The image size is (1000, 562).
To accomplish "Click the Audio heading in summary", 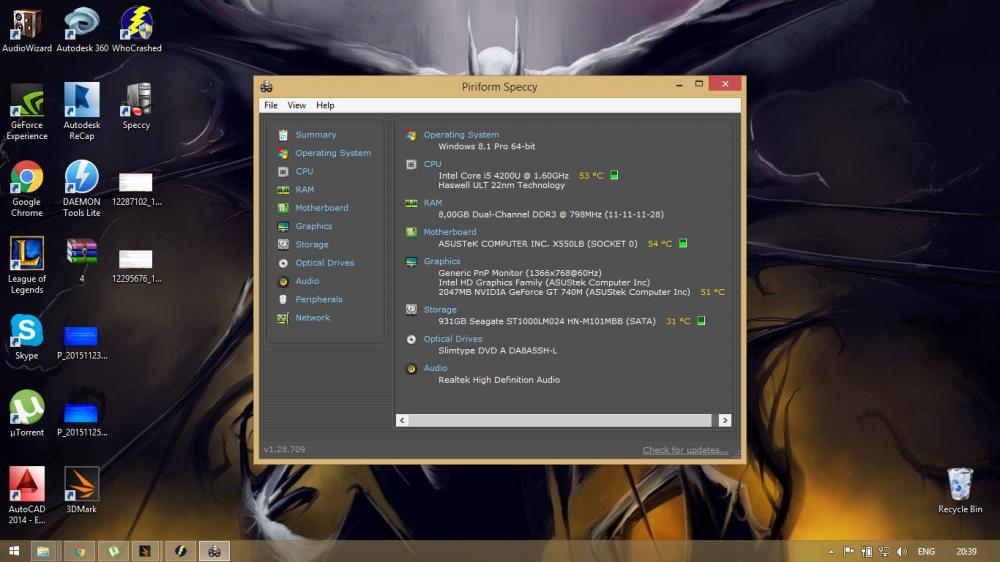I will point(435,369).
